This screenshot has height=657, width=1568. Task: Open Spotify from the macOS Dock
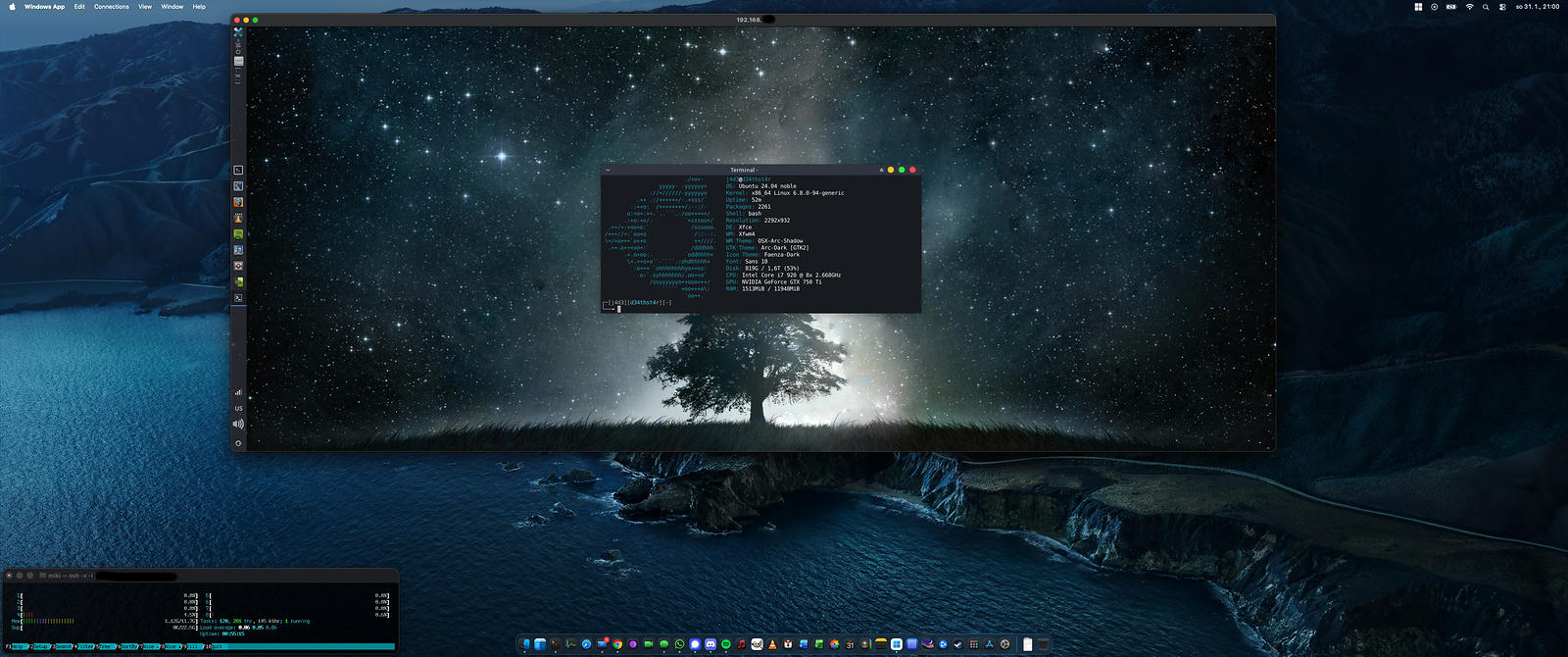(x=726, y=644)
